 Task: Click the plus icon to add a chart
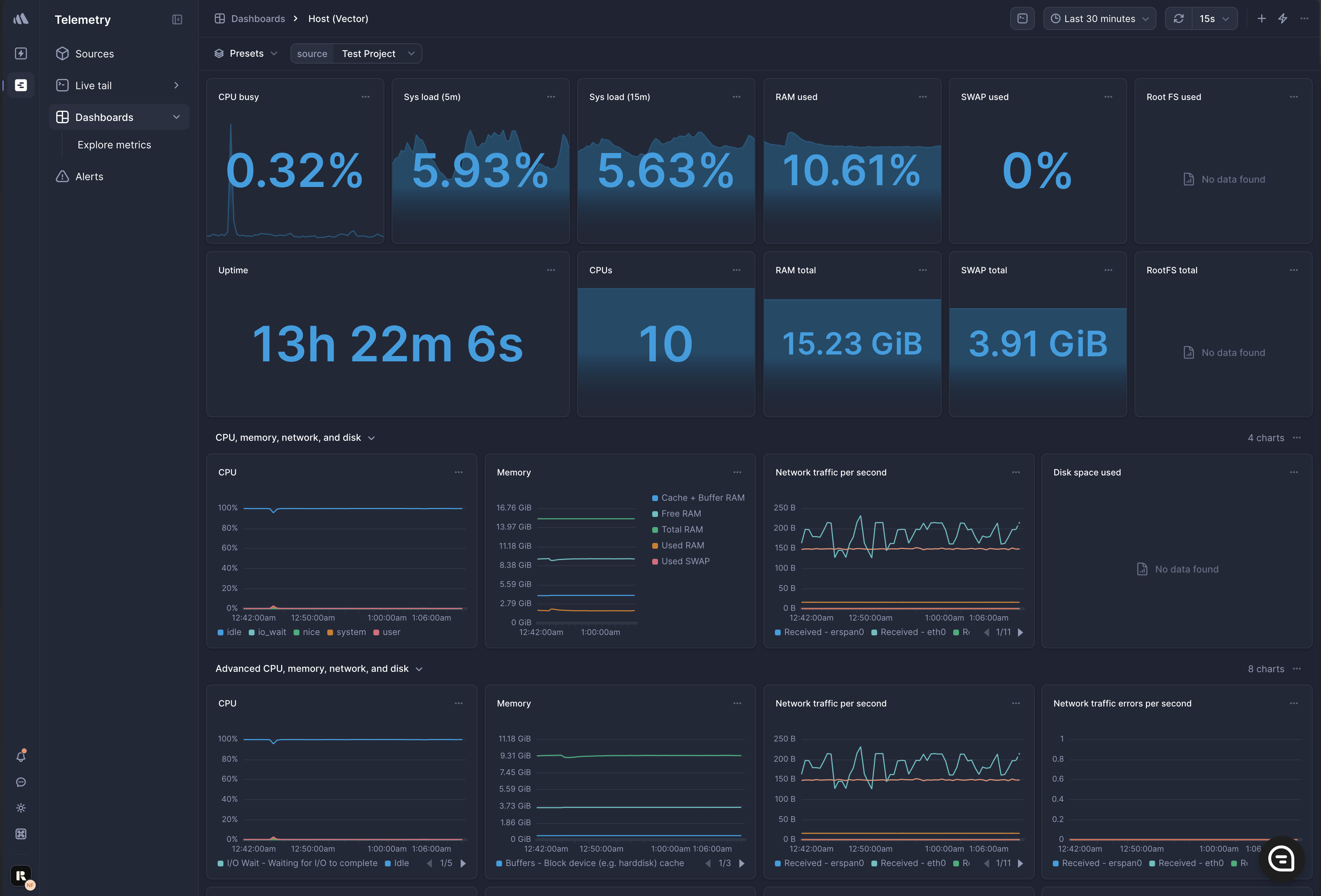[x=1261, y=19]
